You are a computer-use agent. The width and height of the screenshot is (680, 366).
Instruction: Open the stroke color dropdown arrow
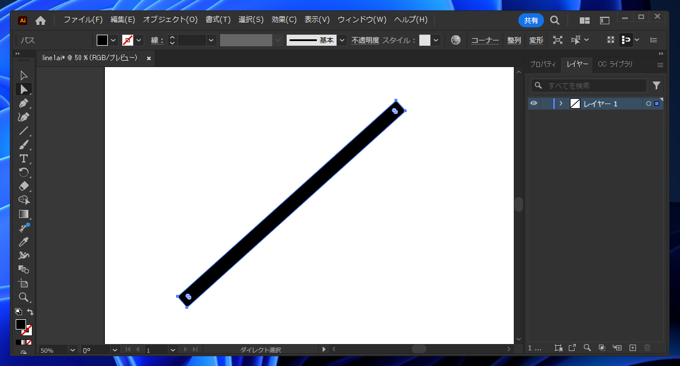coord(139,40)
